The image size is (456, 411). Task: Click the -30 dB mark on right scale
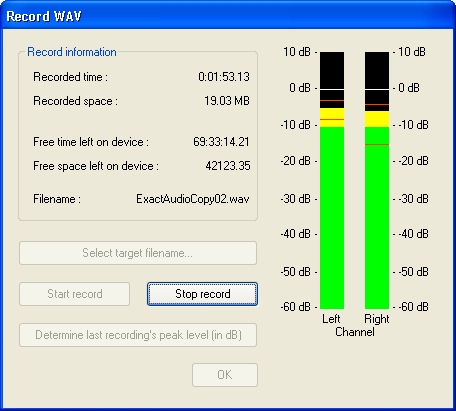coord(413,199)
